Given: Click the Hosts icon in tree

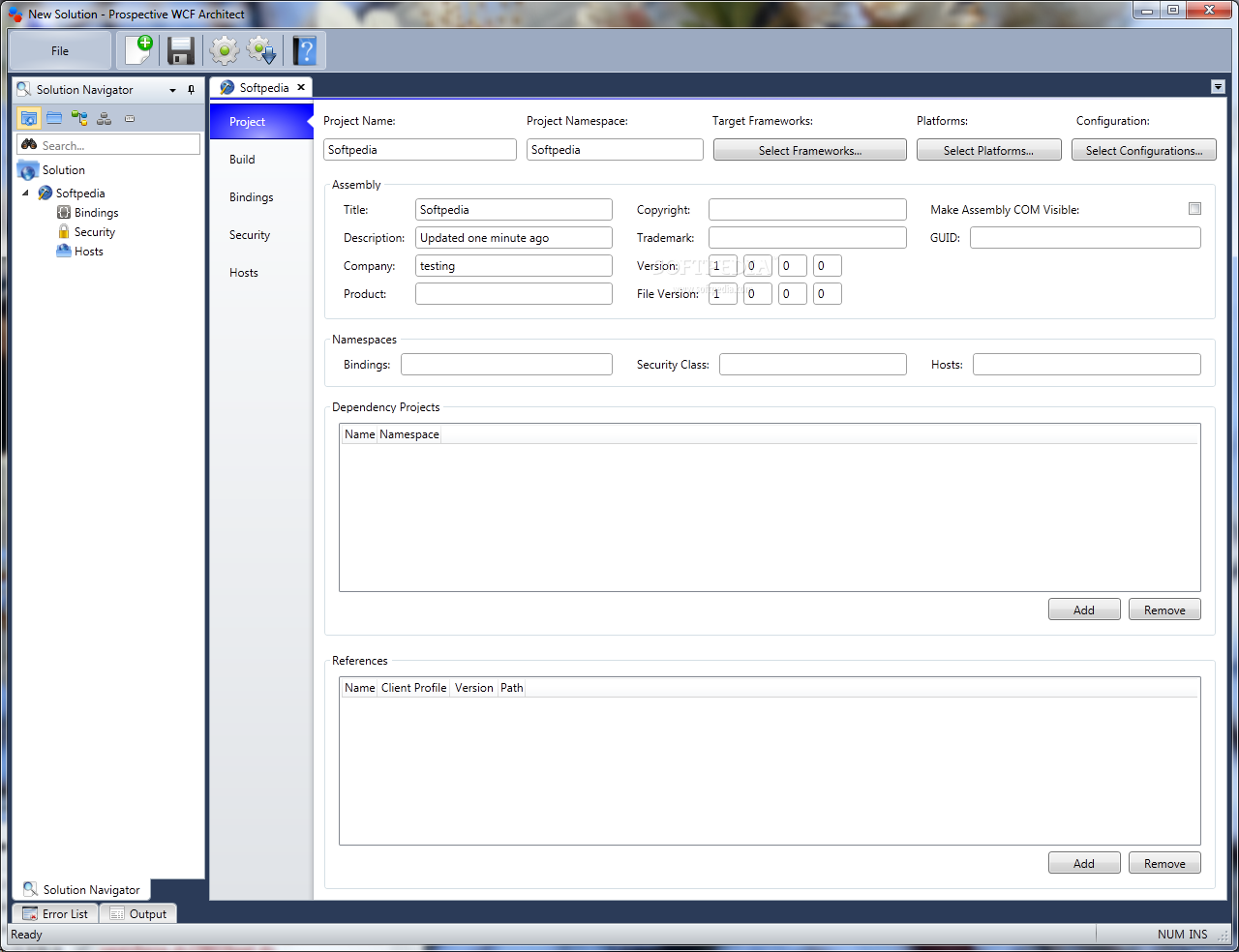Looking at the screenshot, I should coord(64,251).
